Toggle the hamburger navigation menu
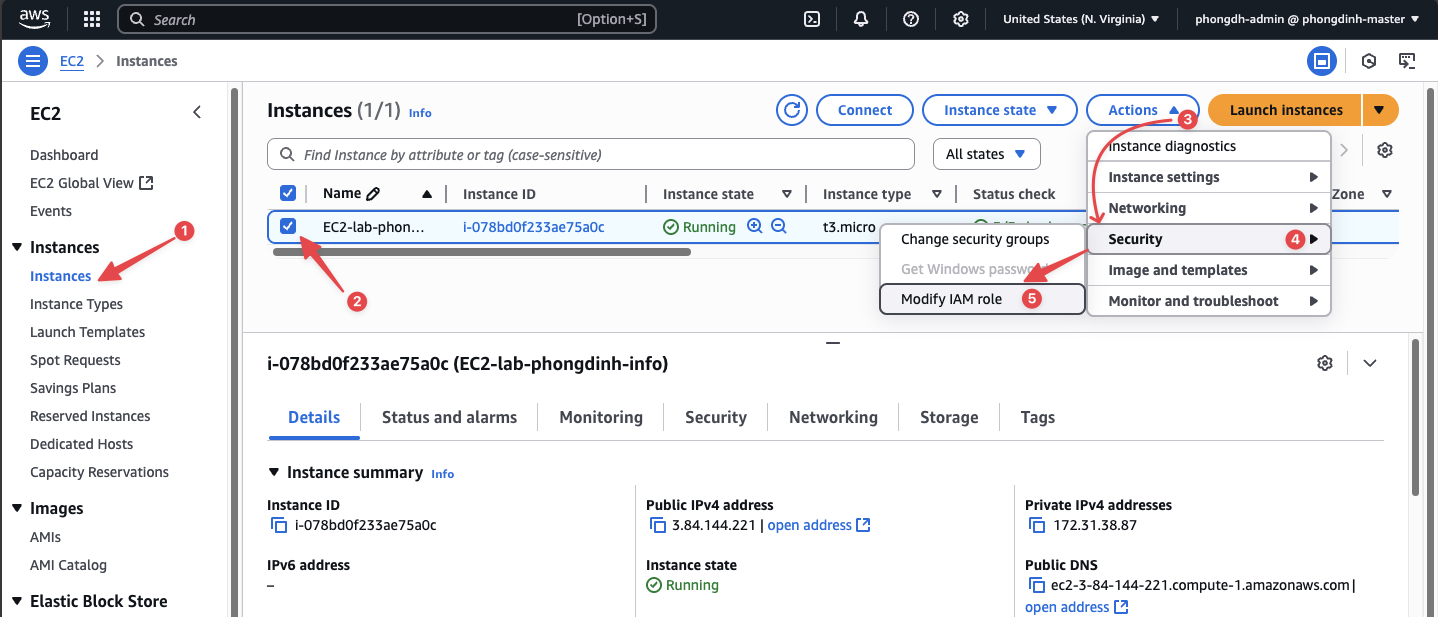This screenshot has height=617, width=1438. [34, 61]
